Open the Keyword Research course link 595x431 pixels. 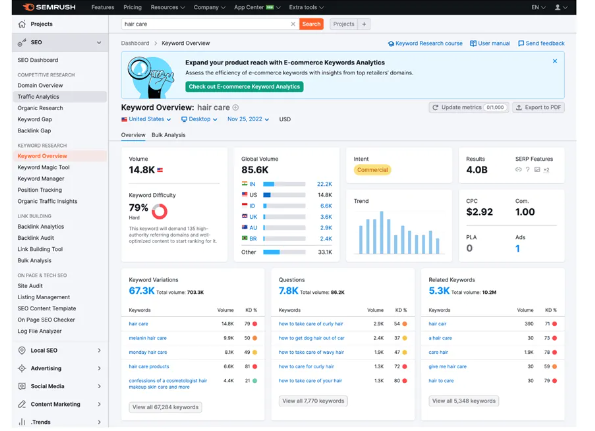pyautogui.click(x=425, y=43)
